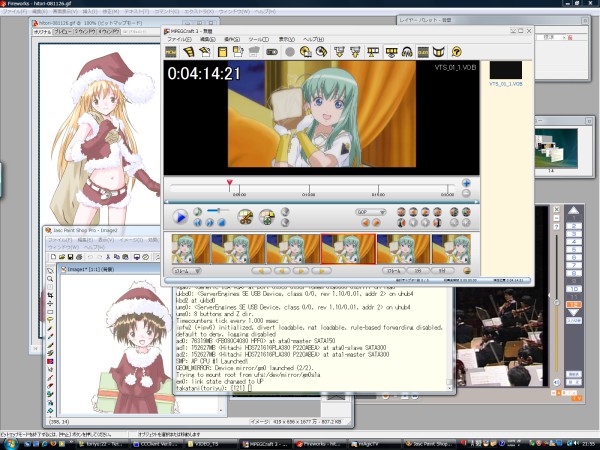Open the left stream dropdown below thumbnails
Viewport: 600px width, 450px height.
pos(187,271)
